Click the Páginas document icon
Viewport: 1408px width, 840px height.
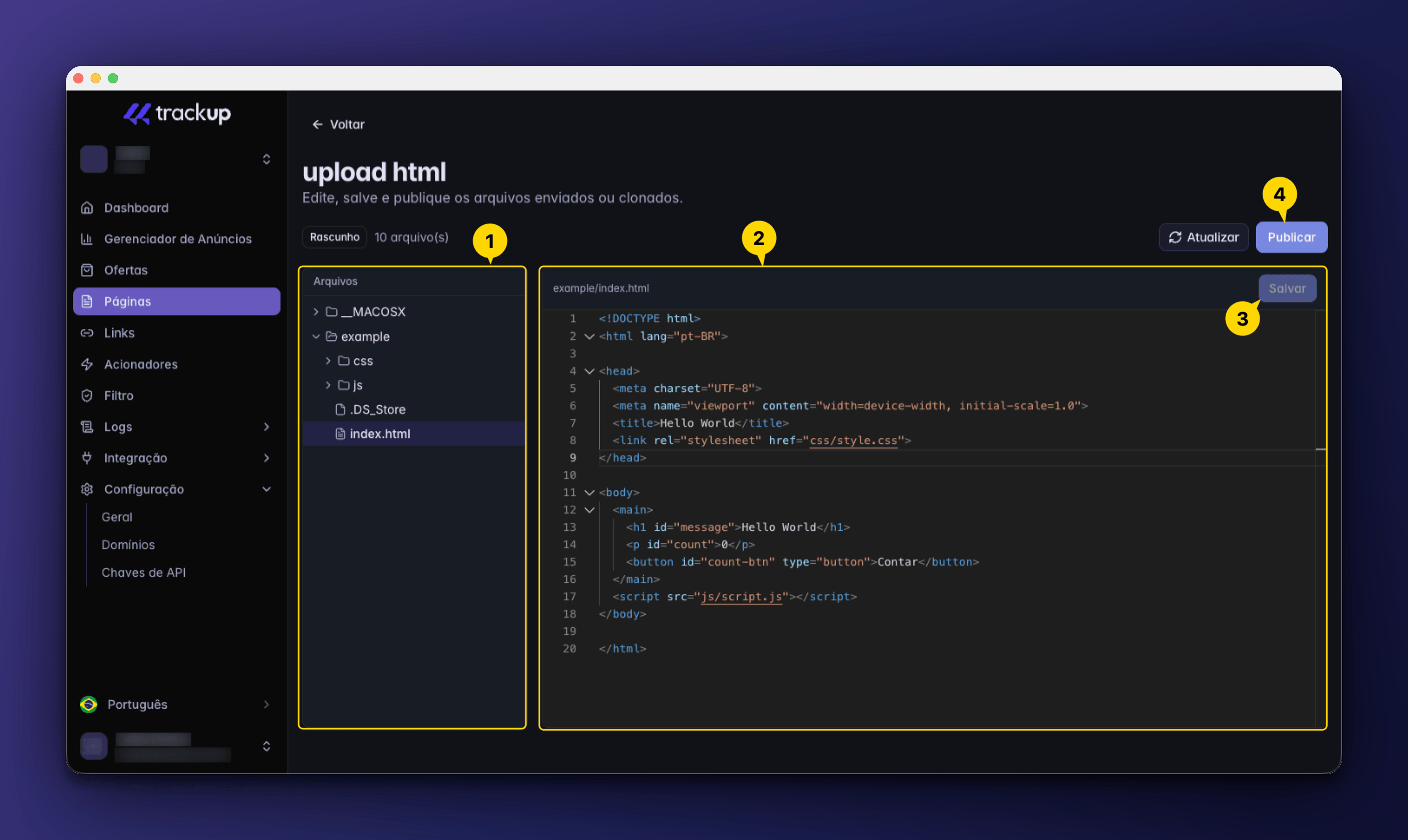[87, 301]
